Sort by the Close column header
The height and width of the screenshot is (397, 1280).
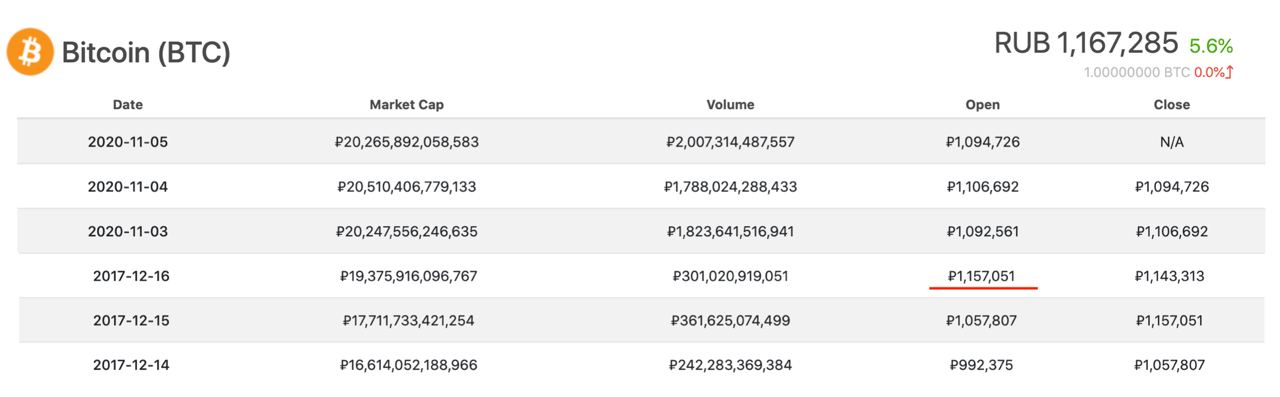click(x=1172, y=104)
